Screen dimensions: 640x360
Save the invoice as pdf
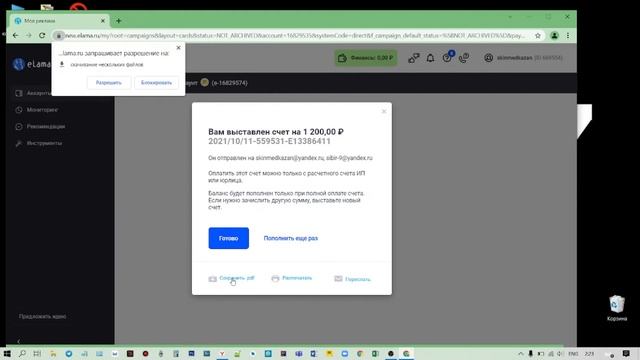(x=237, y=278)
